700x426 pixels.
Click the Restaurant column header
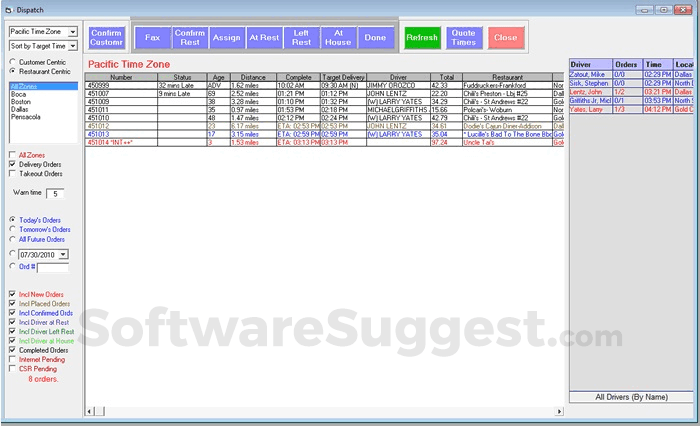pyautogui.click(x=508, y=77)
